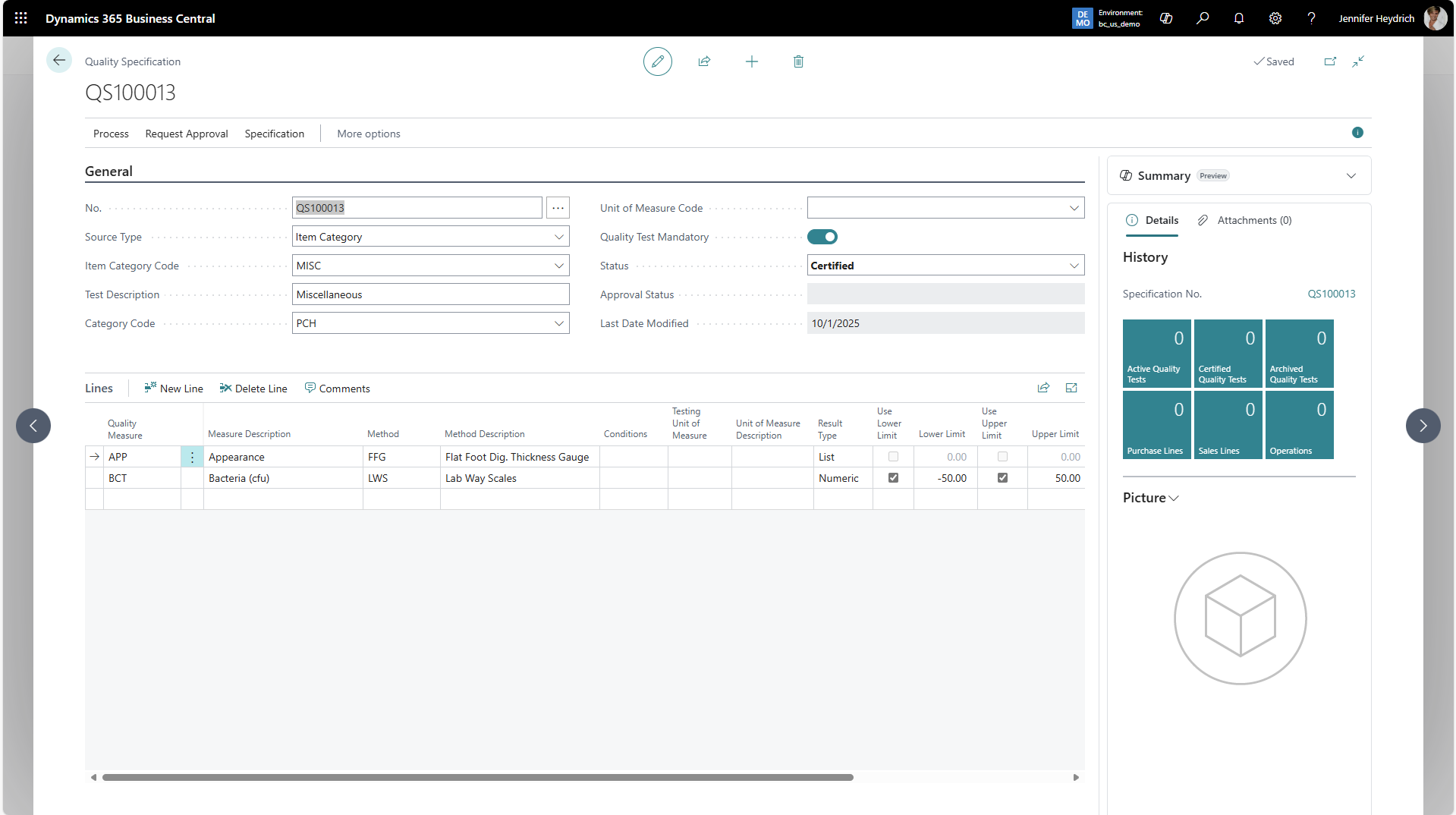Open the Request Approval menu
Viewport: 1456px width, 815px height.
(x=186, y=134)
